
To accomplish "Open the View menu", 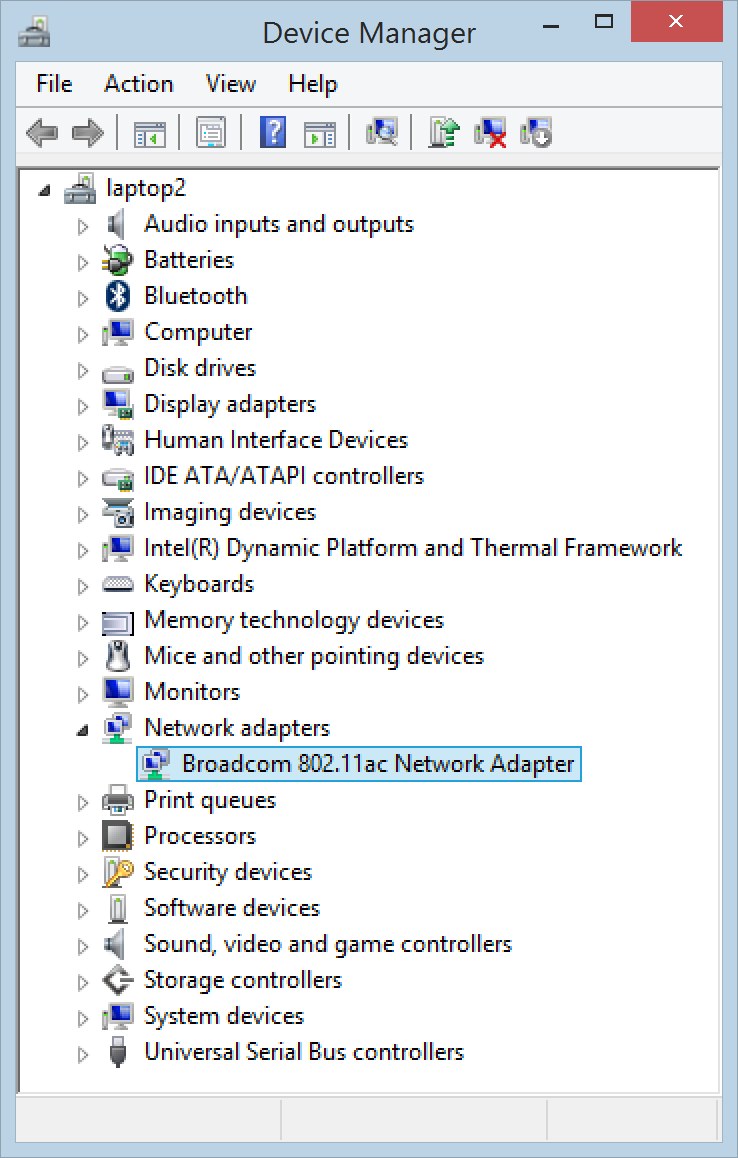I will pyautogui.click(x=230, y=83).
